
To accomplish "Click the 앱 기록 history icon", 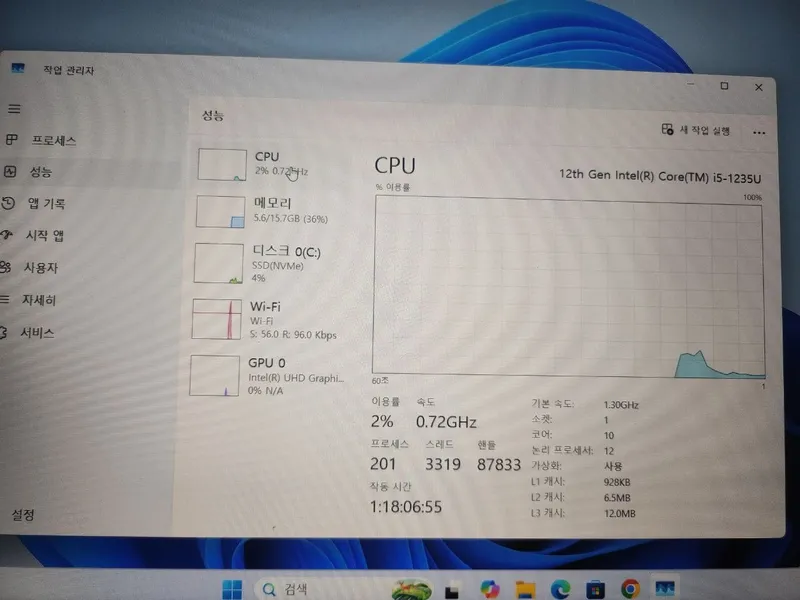I will pos(8,203).
